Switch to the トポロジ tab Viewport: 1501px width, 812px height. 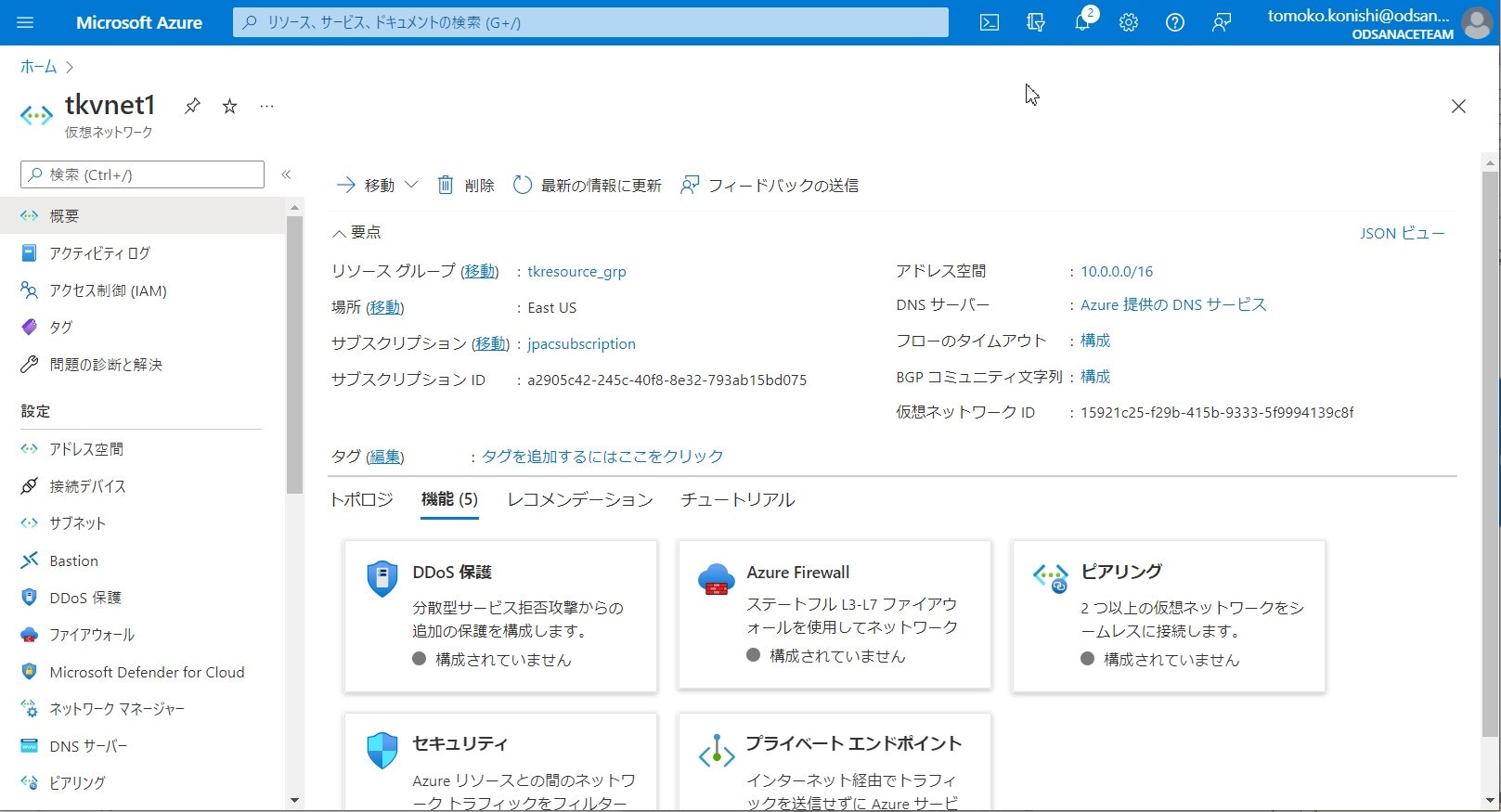[362, 499]
